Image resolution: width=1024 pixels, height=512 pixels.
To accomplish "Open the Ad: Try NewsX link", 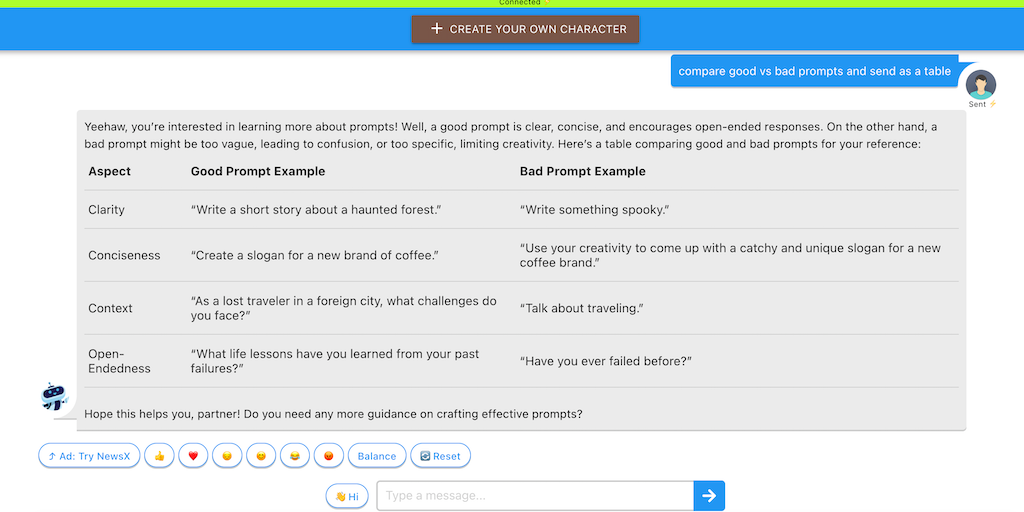I will 89,456.
